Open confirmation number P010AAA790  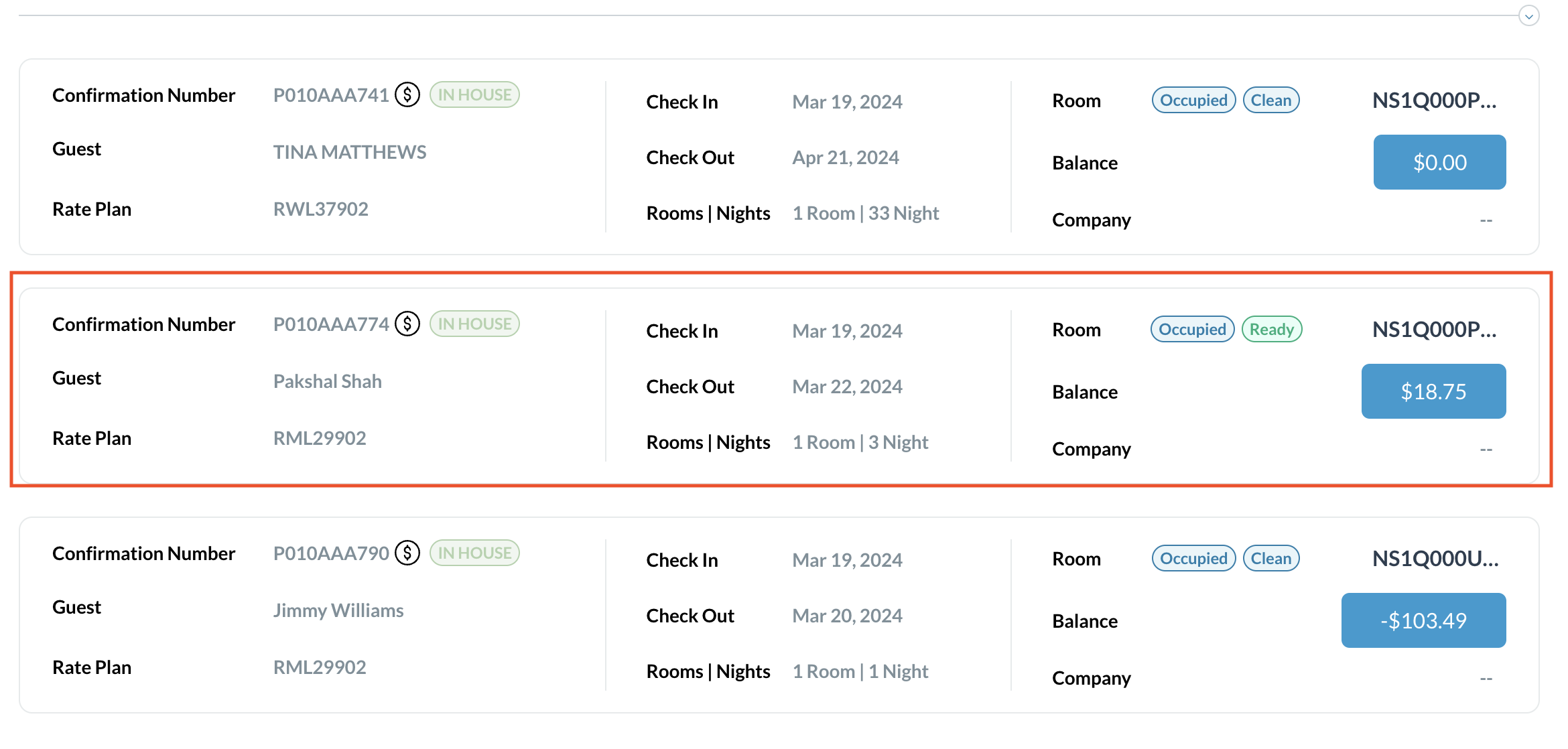pos(331,553)
